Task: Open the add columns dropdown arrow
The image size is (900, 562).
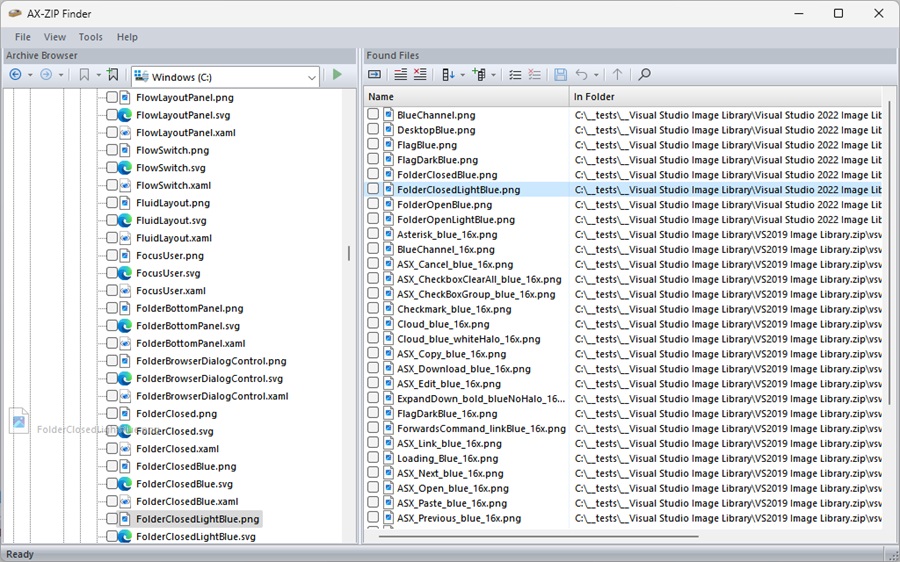Action: (x=493, y=75)
